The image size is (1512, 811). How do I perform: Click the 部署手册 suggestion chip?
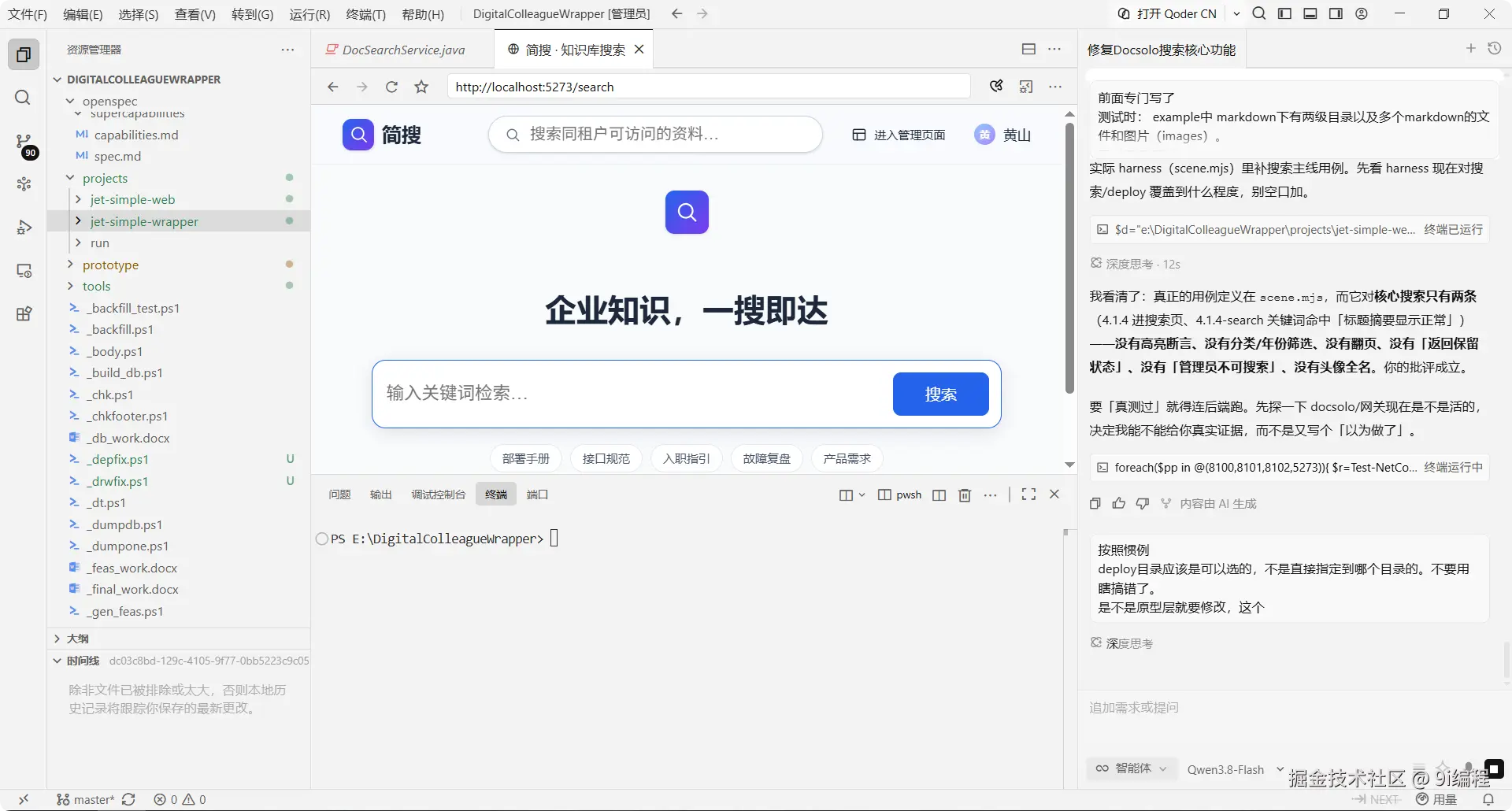pyautogui.click(x=526, y=458)
